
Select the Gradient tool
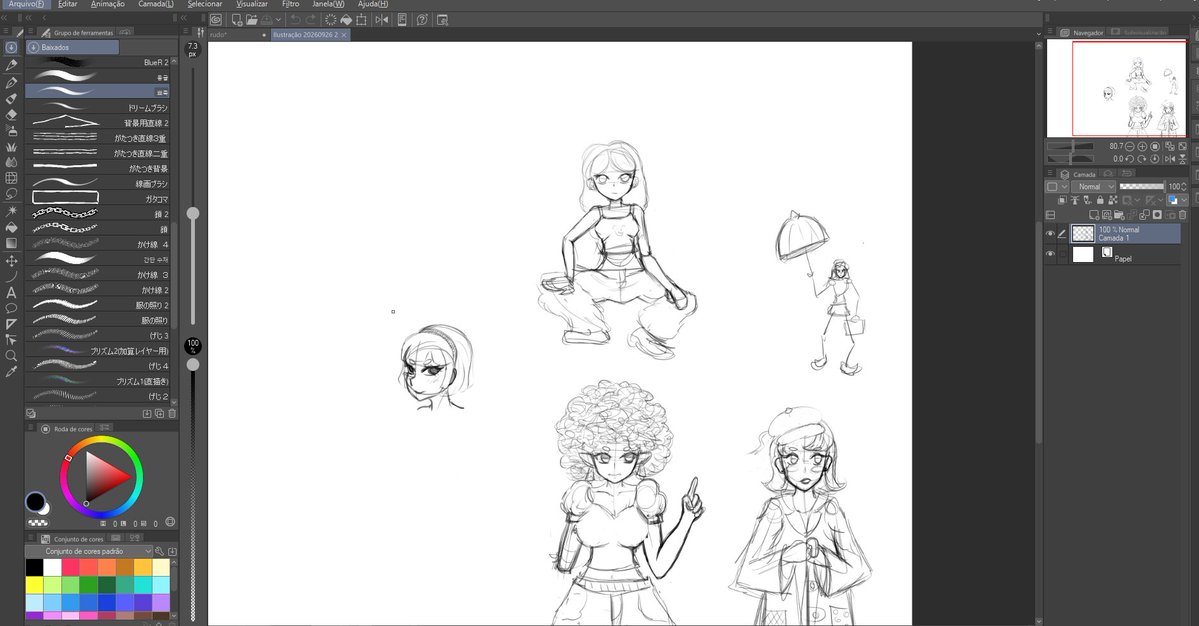coord(11,243)
